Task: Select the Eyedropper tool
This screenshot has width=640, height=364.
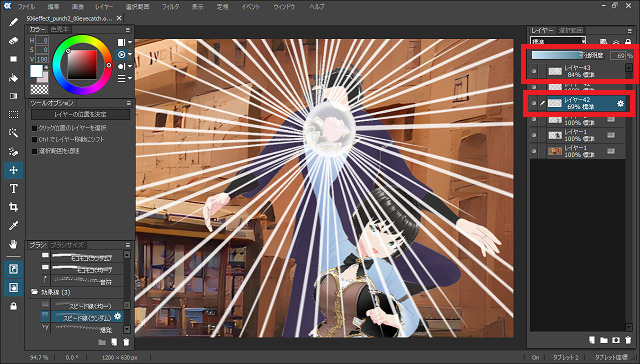Action: click(13, 226)
